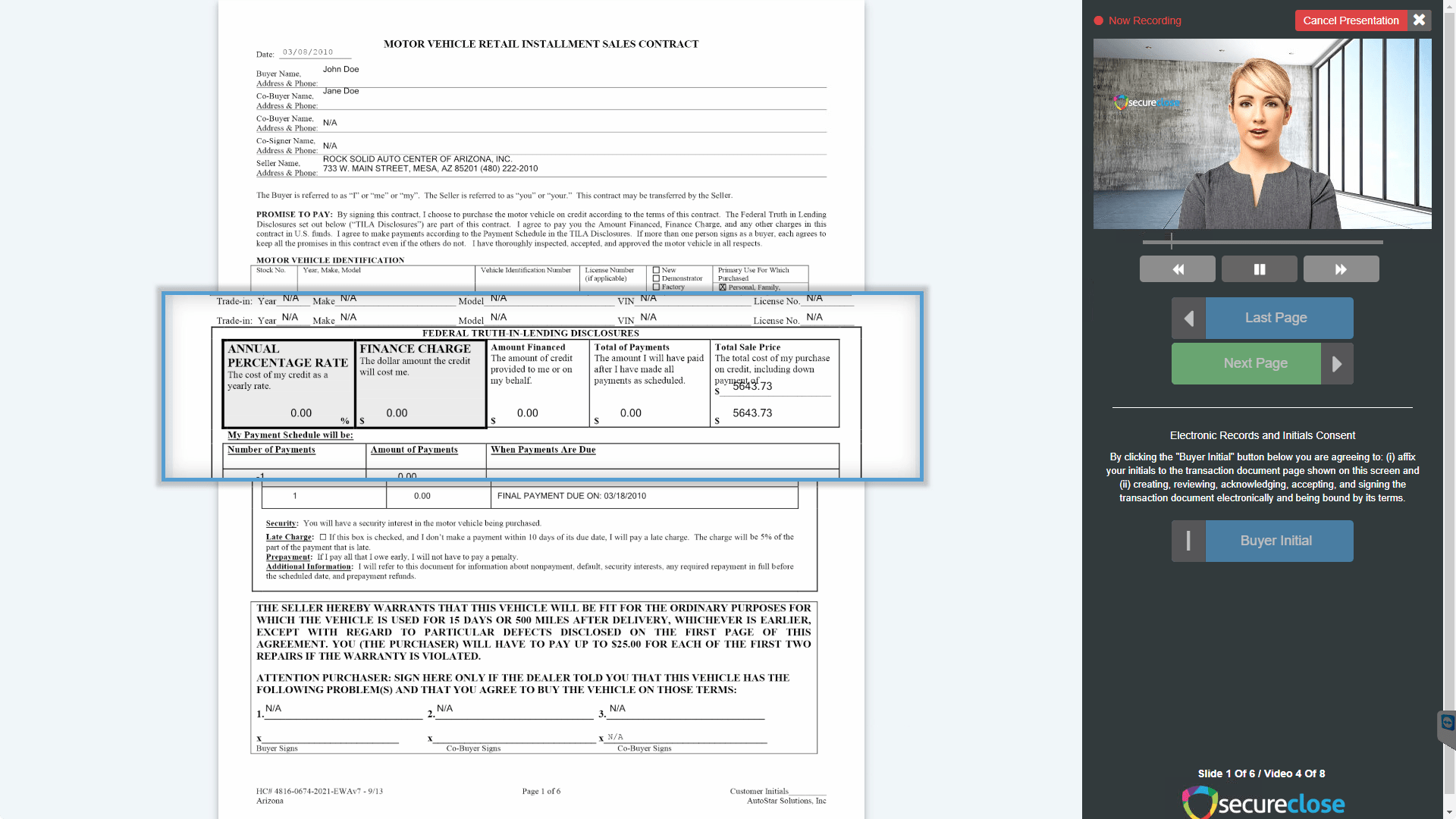Toggle the Late Charge checkbox in the contract
This screenshot has height=819, width=1456.
coord(322,537)
